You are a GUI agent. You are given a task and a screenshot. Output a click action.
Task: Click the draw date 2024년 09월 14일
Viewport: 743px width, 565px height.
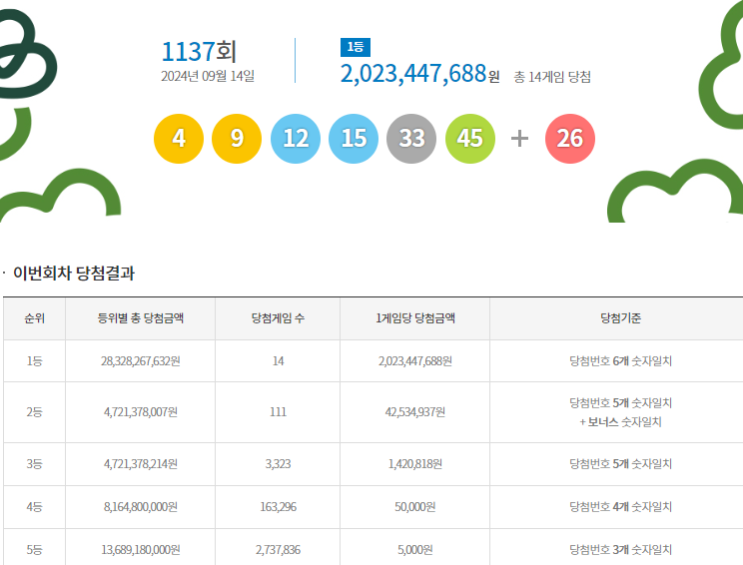(208, 76)
